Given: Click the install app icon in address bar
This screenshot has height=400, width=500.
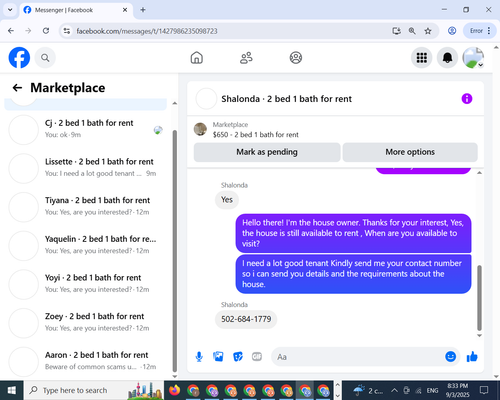Looking at the screenshot, I should 396,31.
